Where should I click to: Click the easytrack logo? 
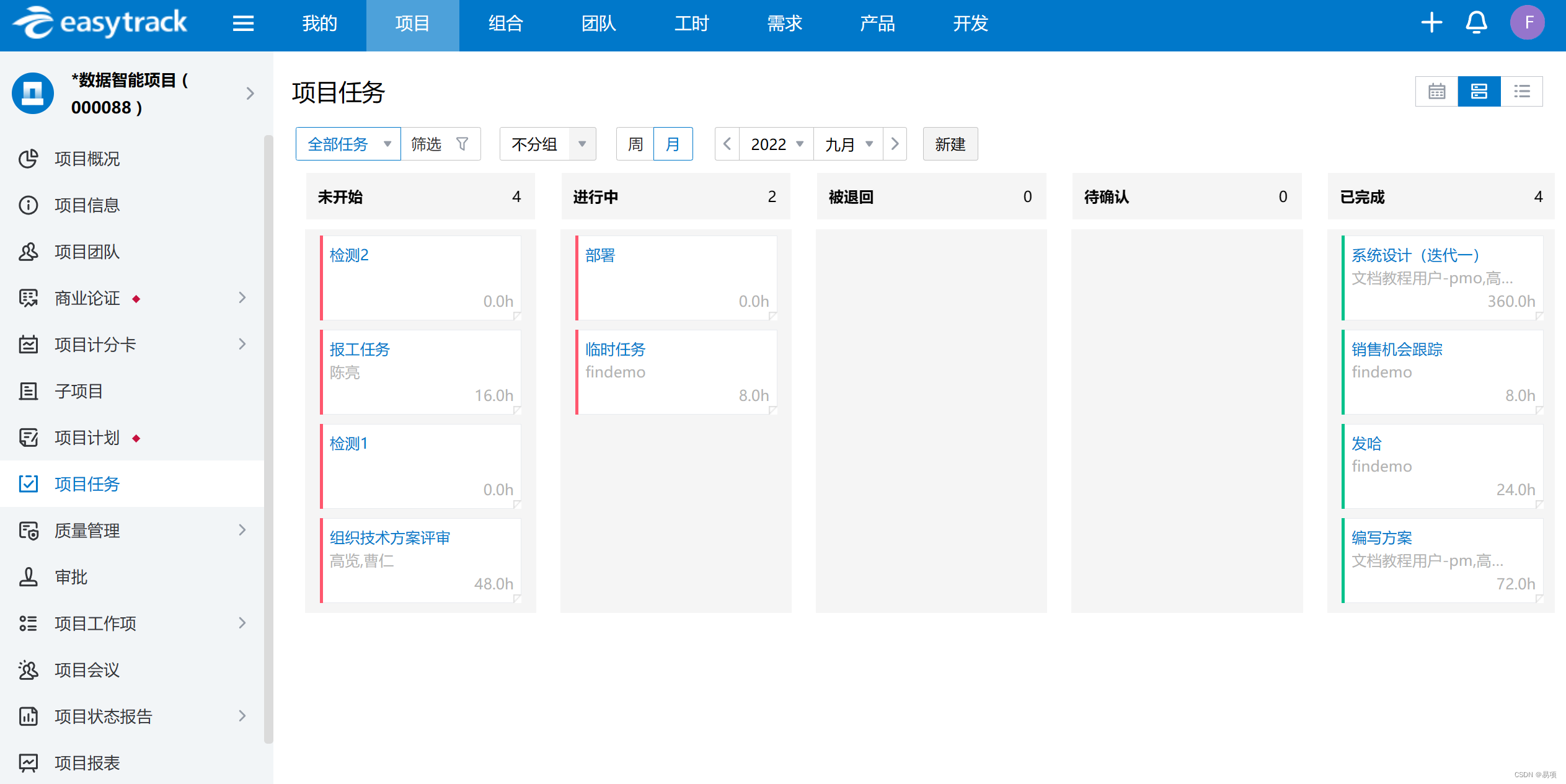[x=100, y=23]
